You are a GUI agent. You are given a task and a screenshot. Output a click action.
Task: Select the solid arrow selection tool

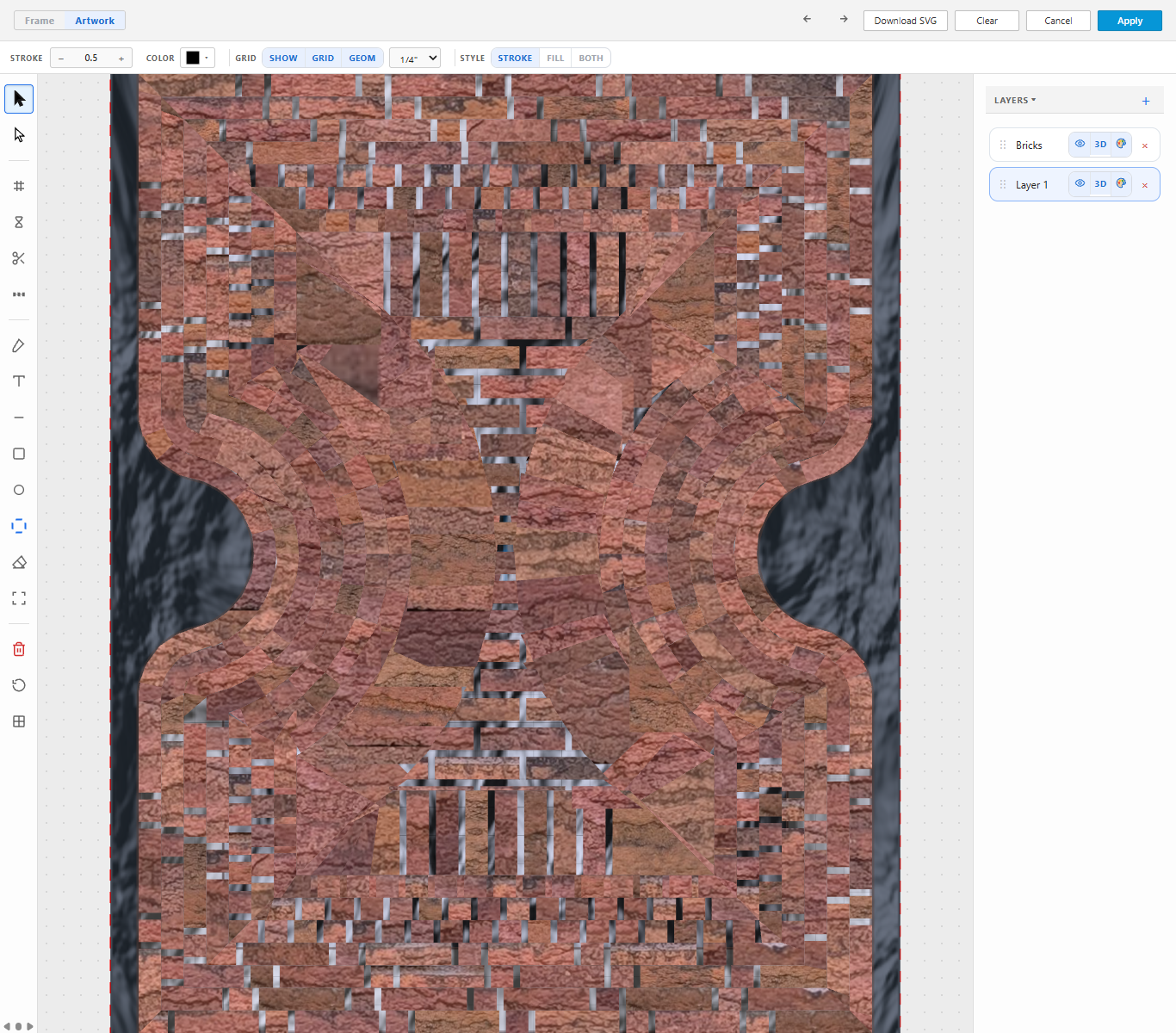[19, 99]
